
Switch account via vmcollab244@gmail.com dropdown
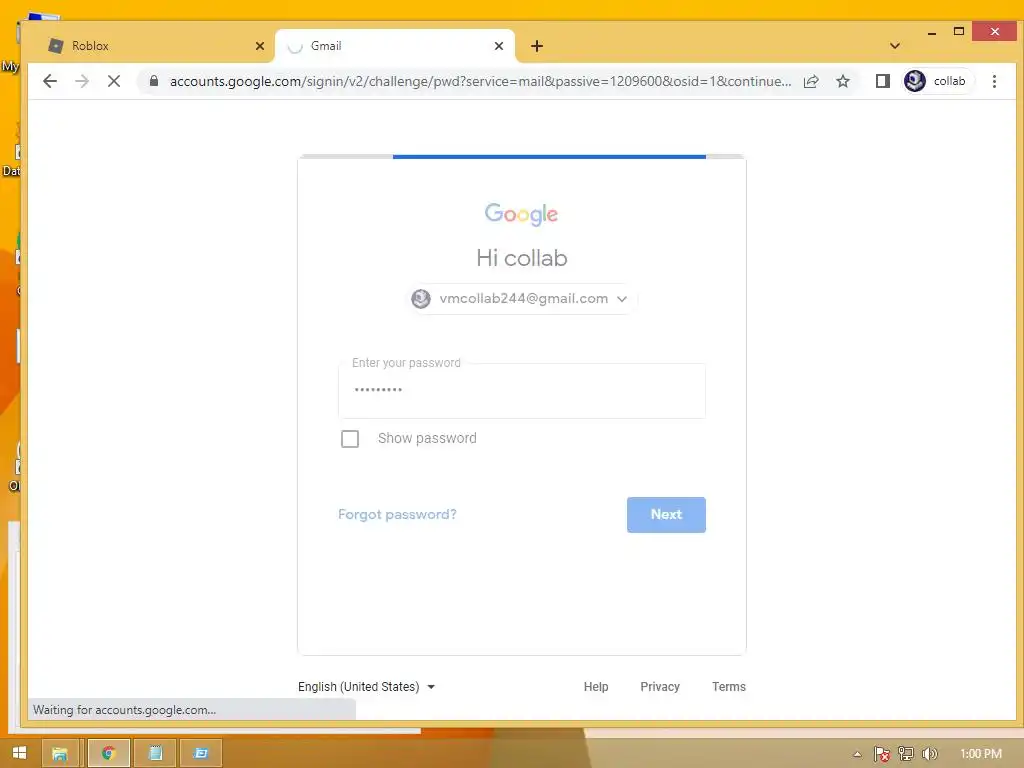522,298
